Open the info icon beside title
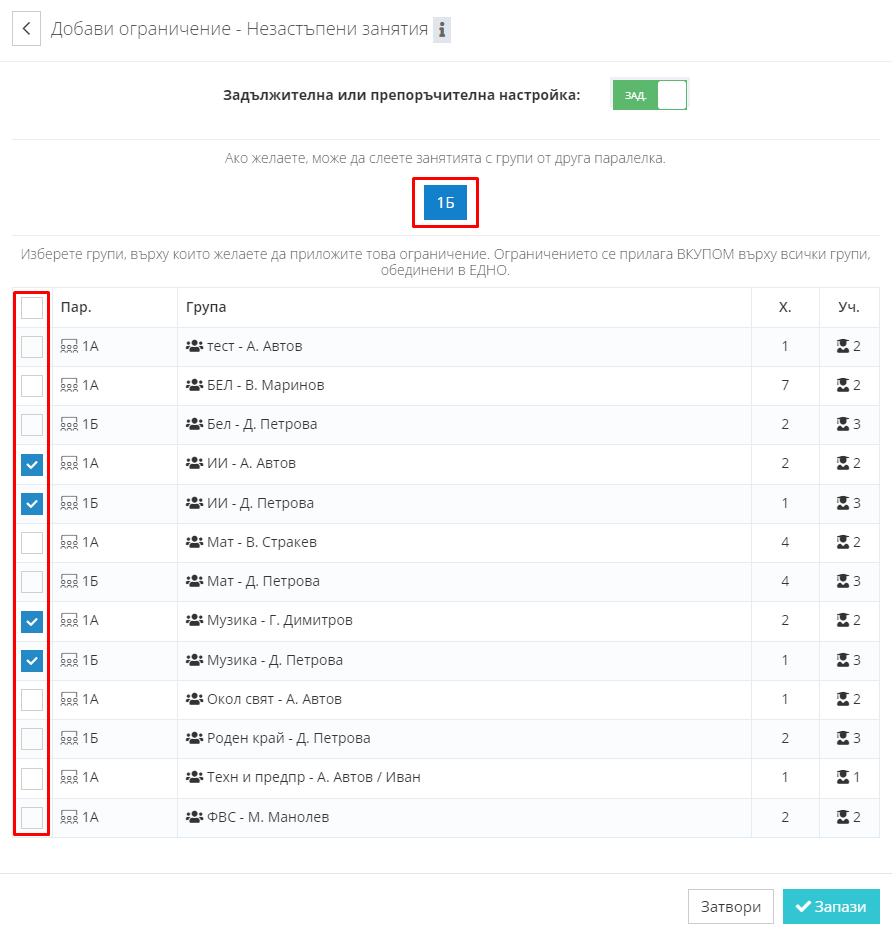The image size is (892, 939). [x=442, y=29]
